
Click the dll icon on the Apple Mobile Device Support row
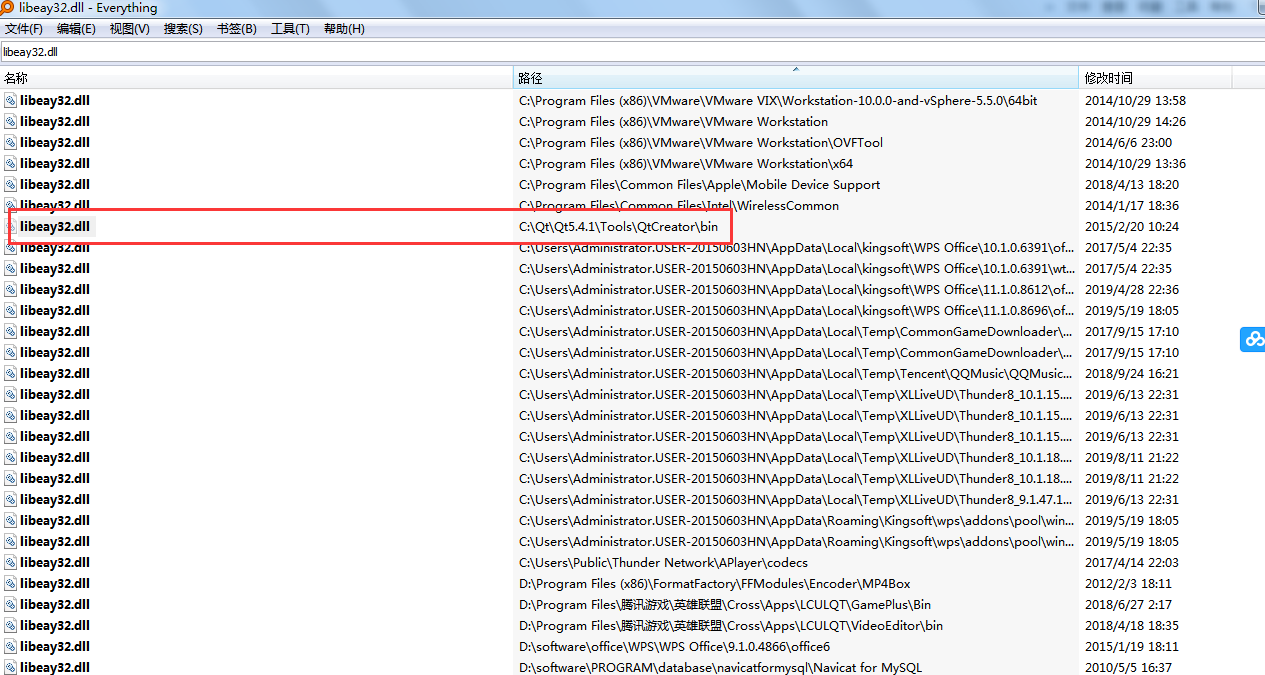(x=10, y=184)
